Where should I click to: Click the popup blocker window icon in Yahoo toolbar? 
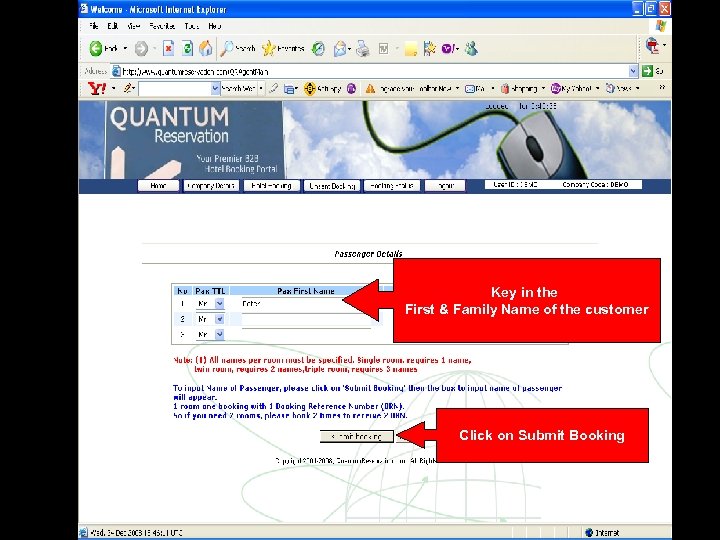pos(289,89)
